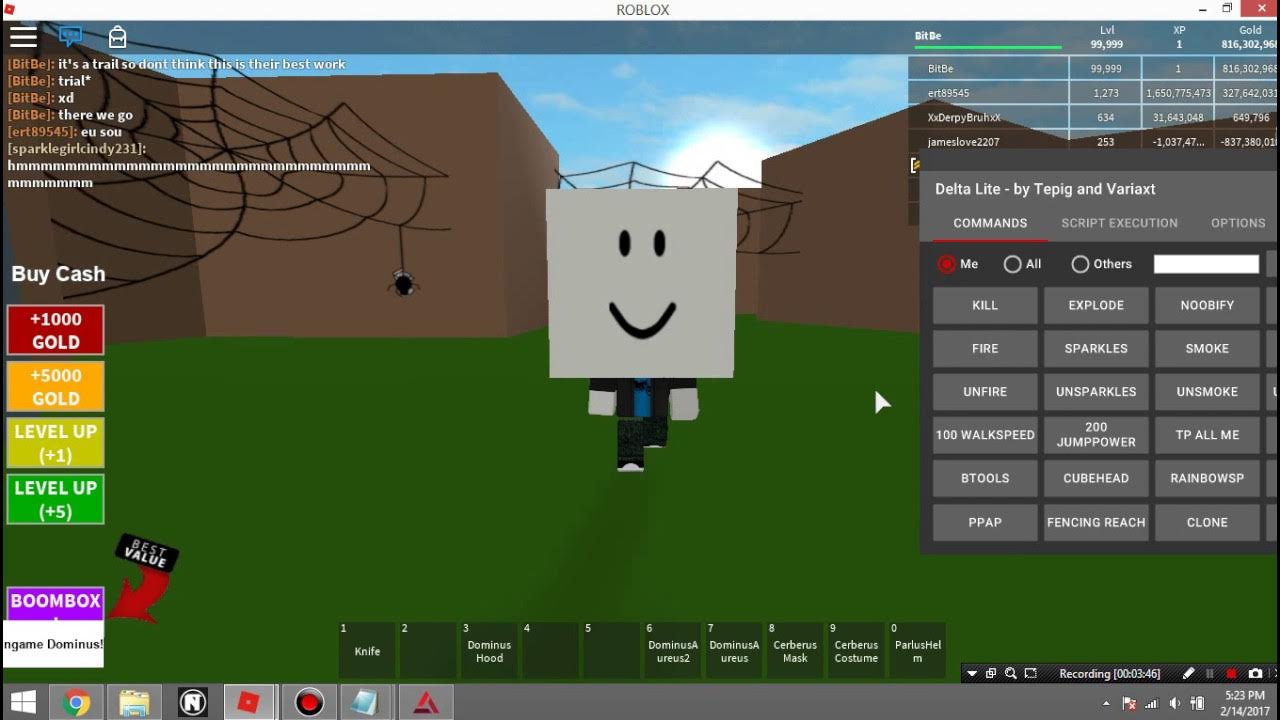Click the EXPLODE command button

(x=1096, y=305)
